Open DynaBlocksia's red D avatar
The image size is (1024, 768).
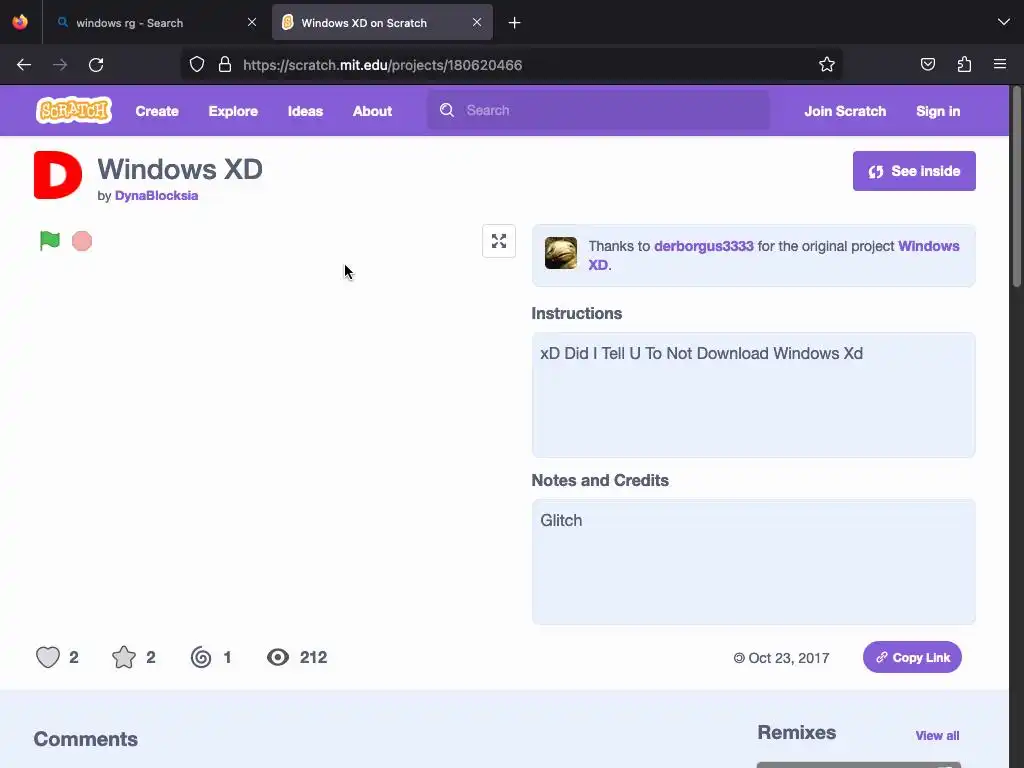click(x=58, y=175)
